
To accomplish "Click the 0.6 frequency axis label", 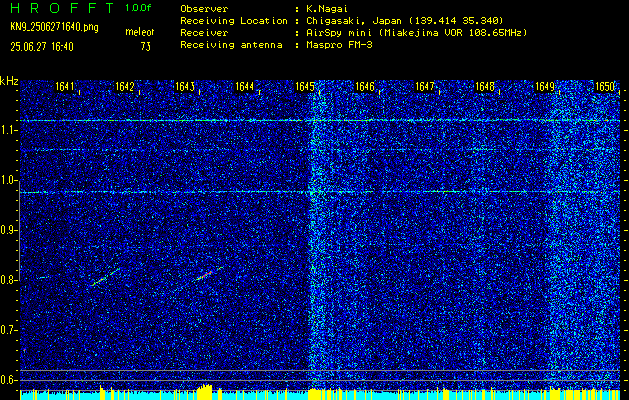I will pyautogui.click(x=8, y=380).
